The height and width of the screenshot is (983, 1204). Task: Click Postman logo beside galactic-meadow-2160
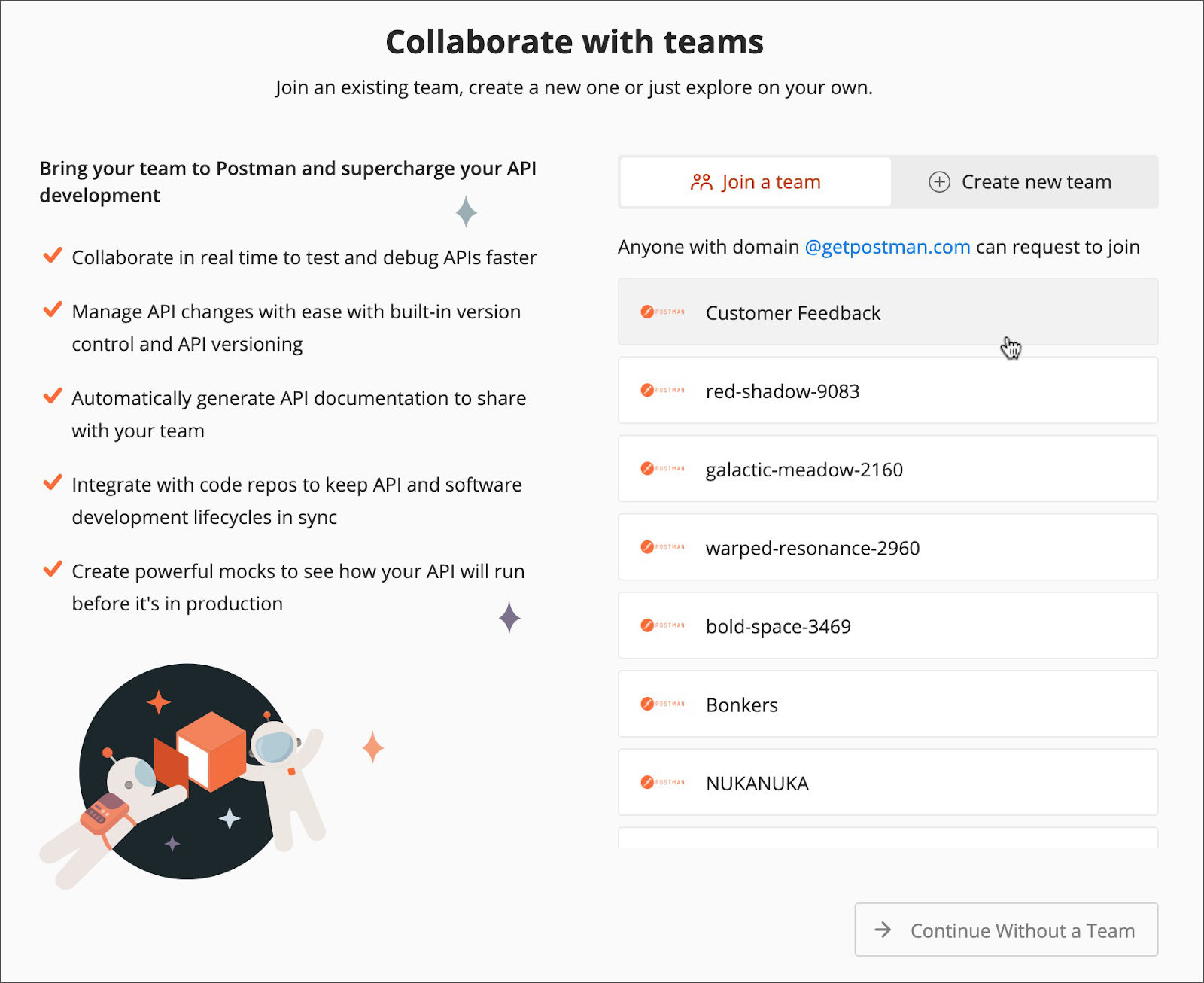[662, 468]
